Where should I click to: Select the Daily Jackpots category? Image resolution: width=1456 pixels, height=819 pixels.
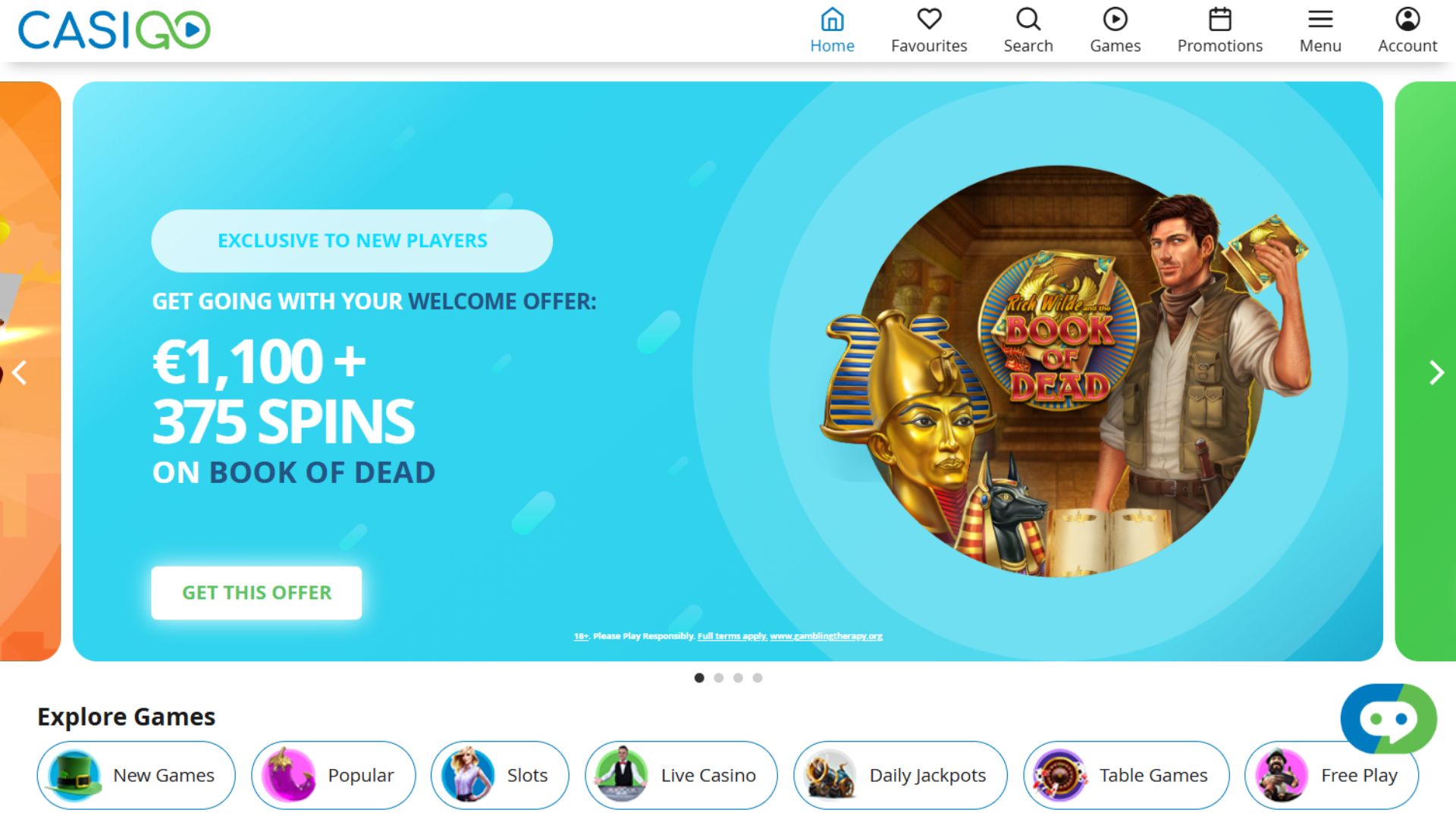pyautogui.click(x=900, y=775)
